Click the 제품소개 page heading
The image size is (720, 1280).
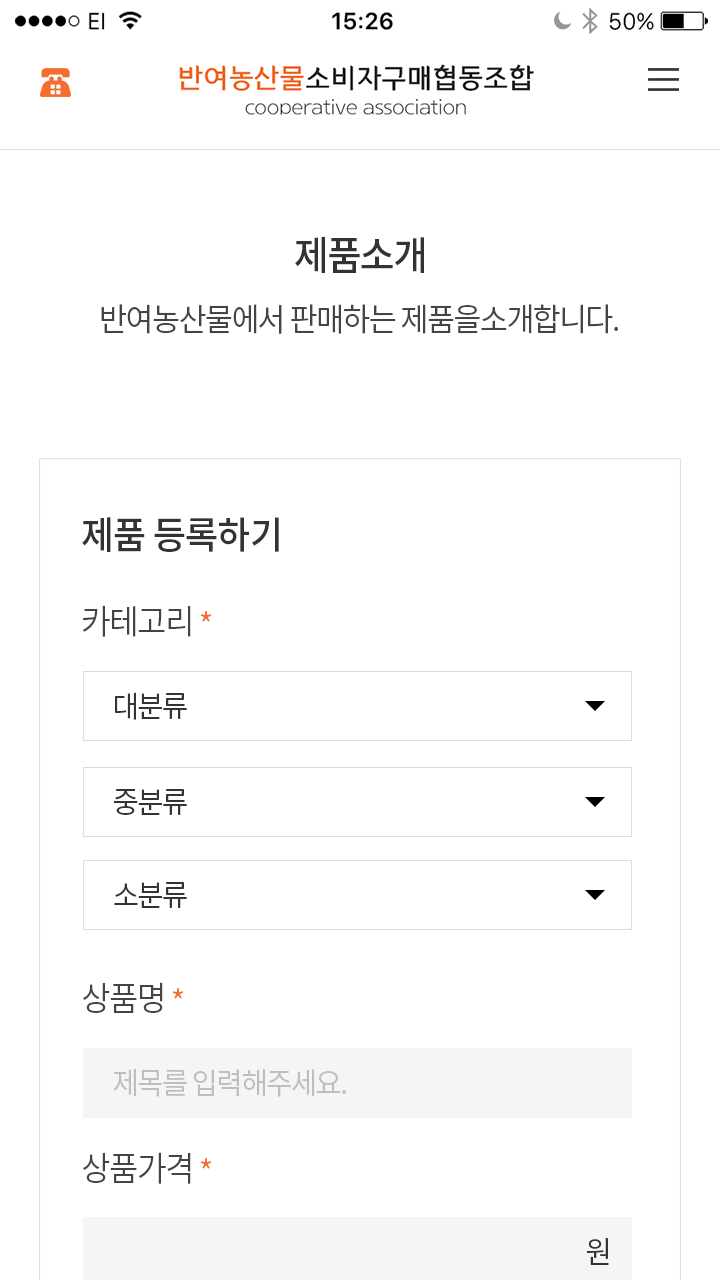[360, 255]
